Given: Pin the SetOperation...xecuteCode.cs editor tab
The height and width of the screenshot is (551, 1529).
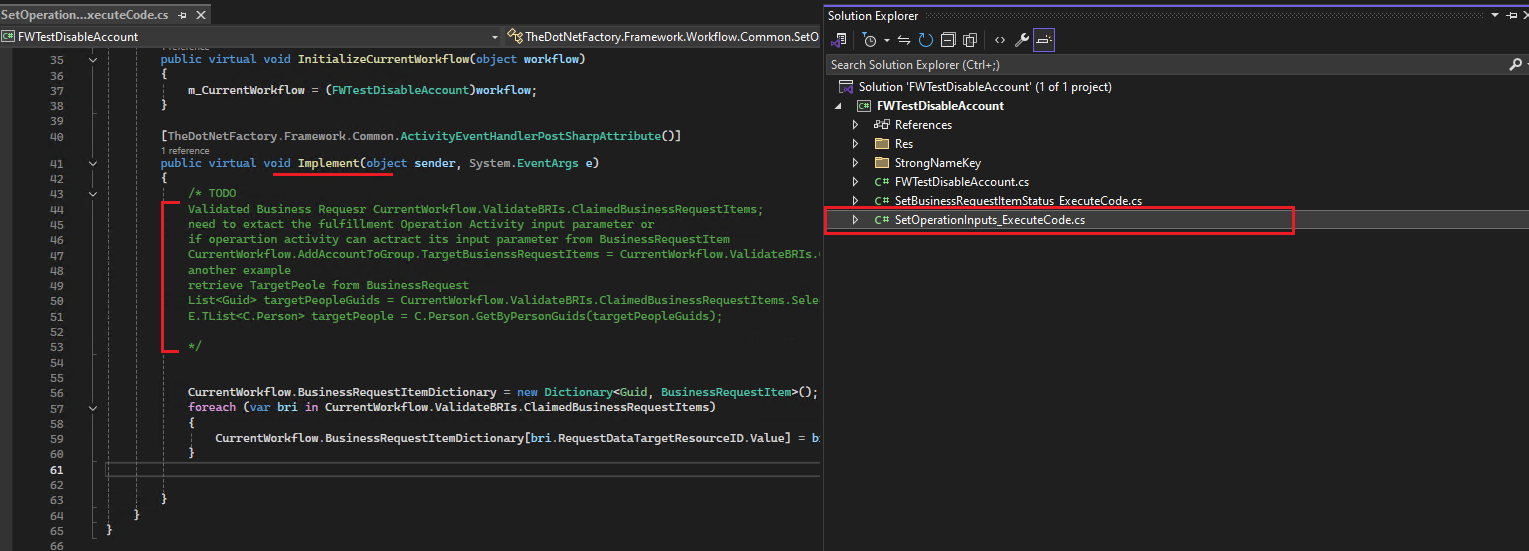Looking at the screenshot, I should coord(181,16).
